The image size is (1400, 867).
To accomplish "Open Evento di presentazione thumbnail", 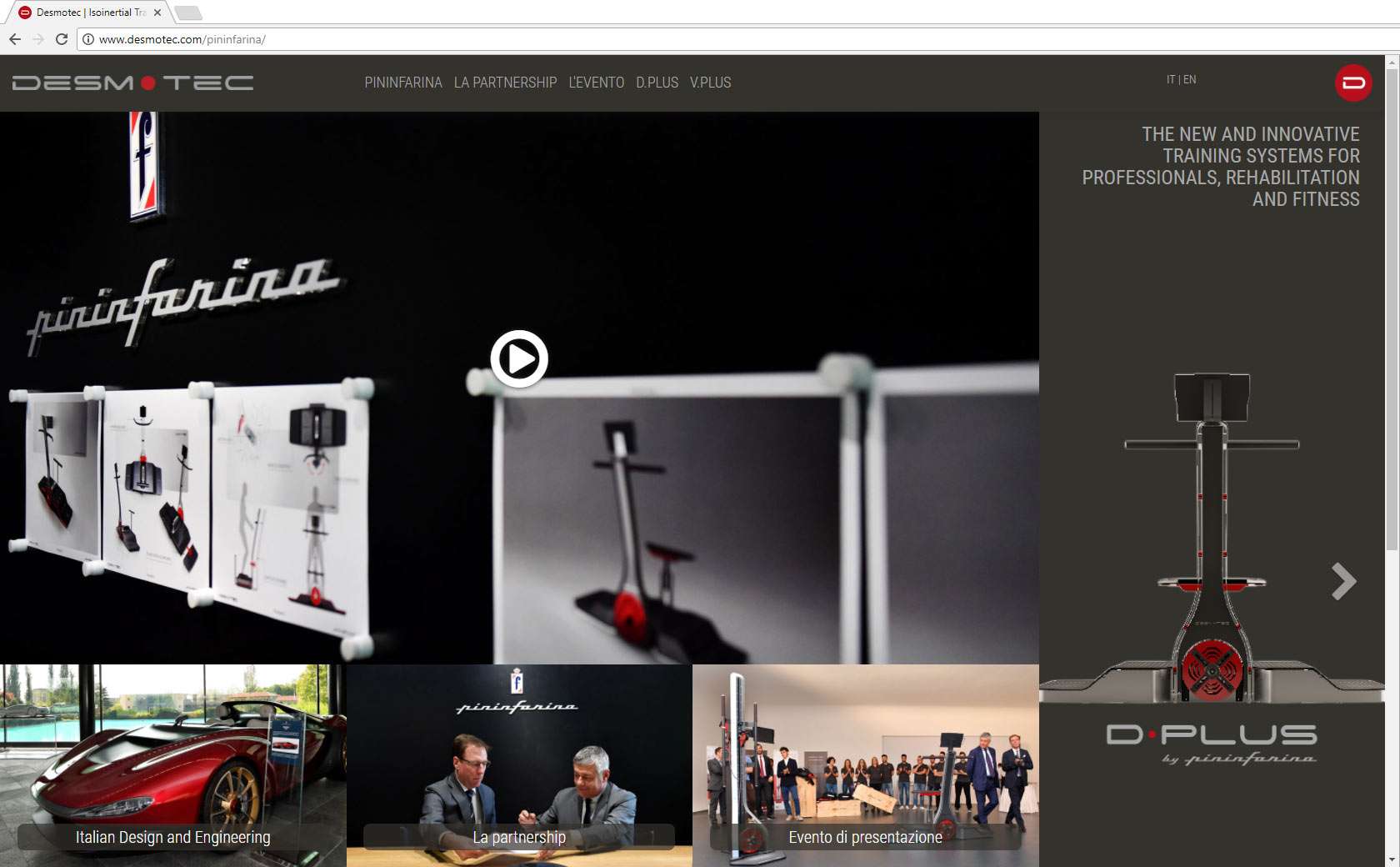I will pos(866,765).
